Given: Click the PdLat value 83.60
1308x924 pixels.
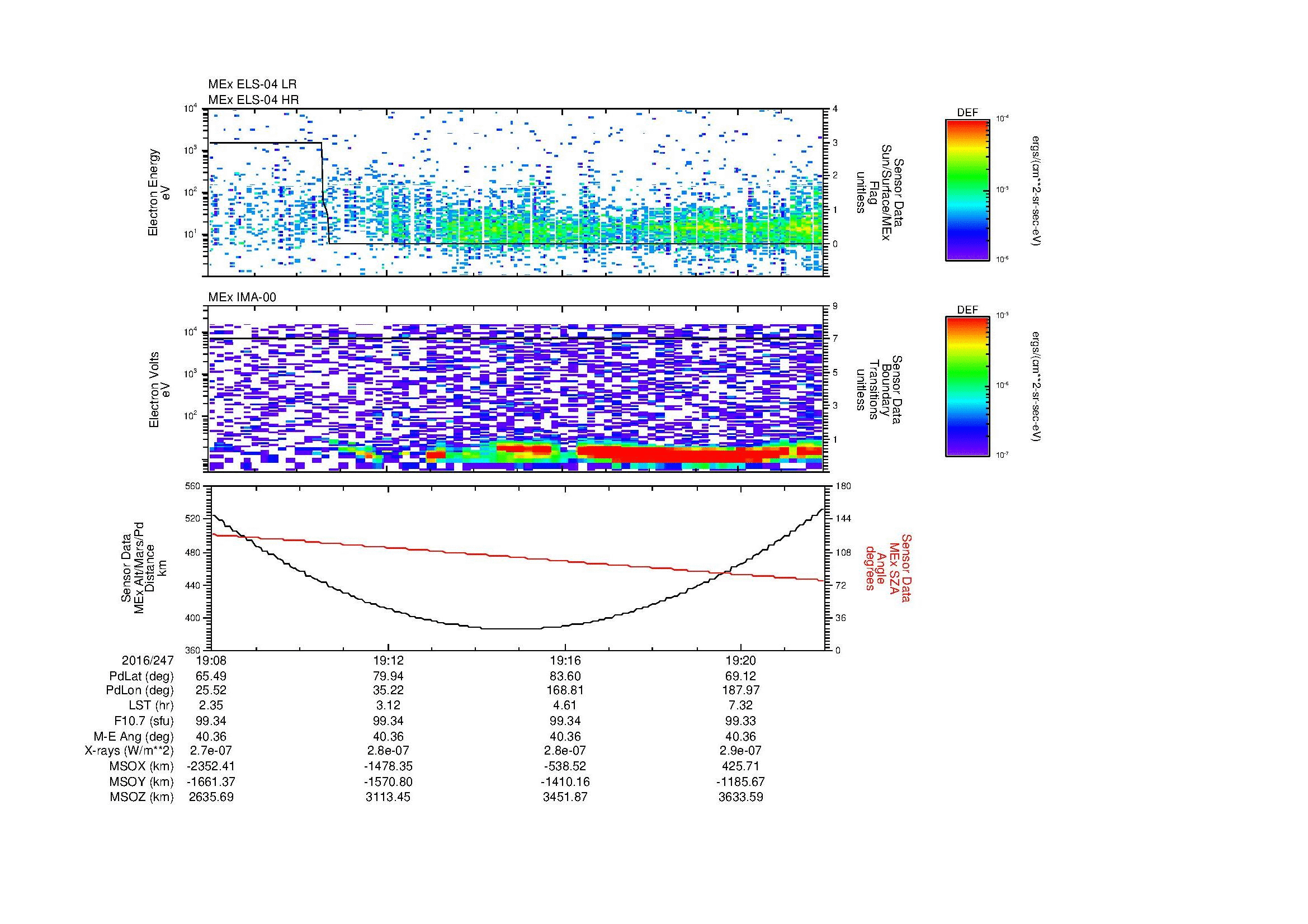Looking at the screenshot, I should coord(565,676).
